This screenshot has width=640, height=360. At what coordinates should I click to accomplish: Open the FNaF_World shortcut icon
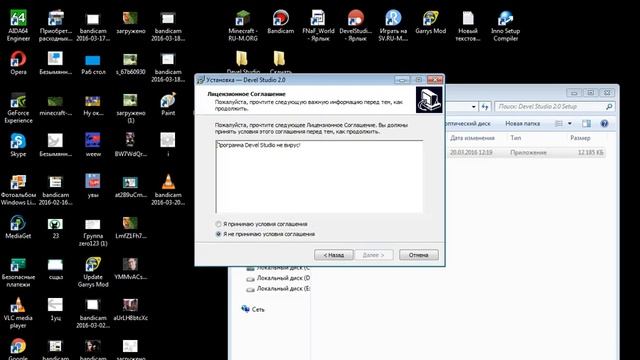tap(318, 25)
